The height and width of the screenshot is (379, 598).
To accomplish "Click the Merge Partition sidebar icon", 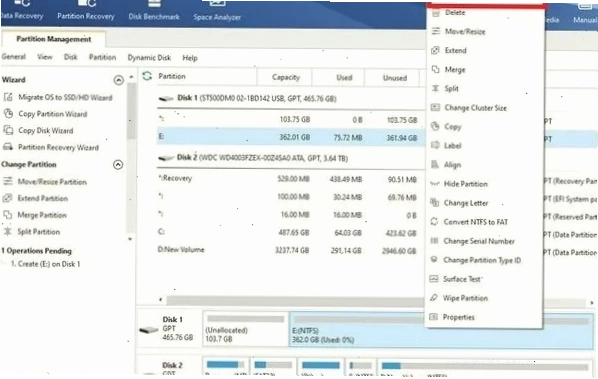I will click(8, 215).
